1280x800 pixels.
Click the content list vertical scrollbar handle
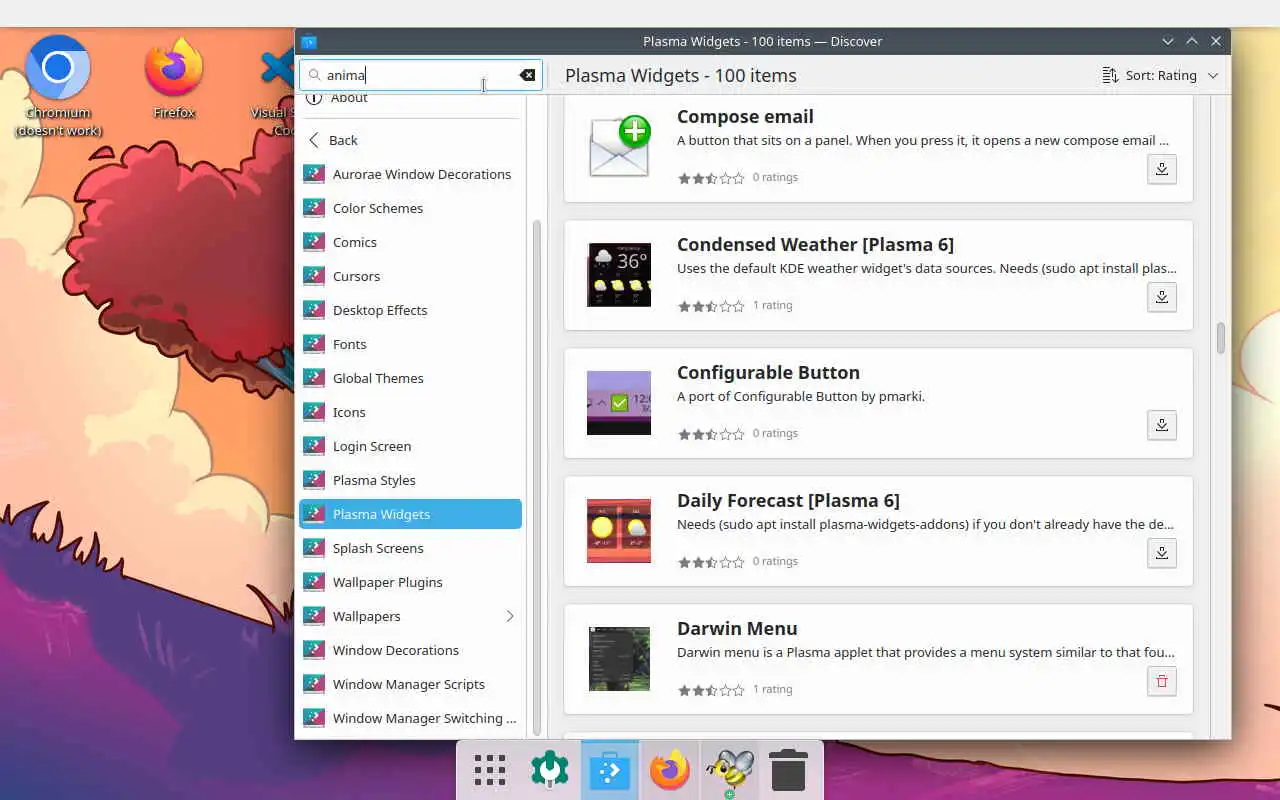click(x=1220, y=338)
